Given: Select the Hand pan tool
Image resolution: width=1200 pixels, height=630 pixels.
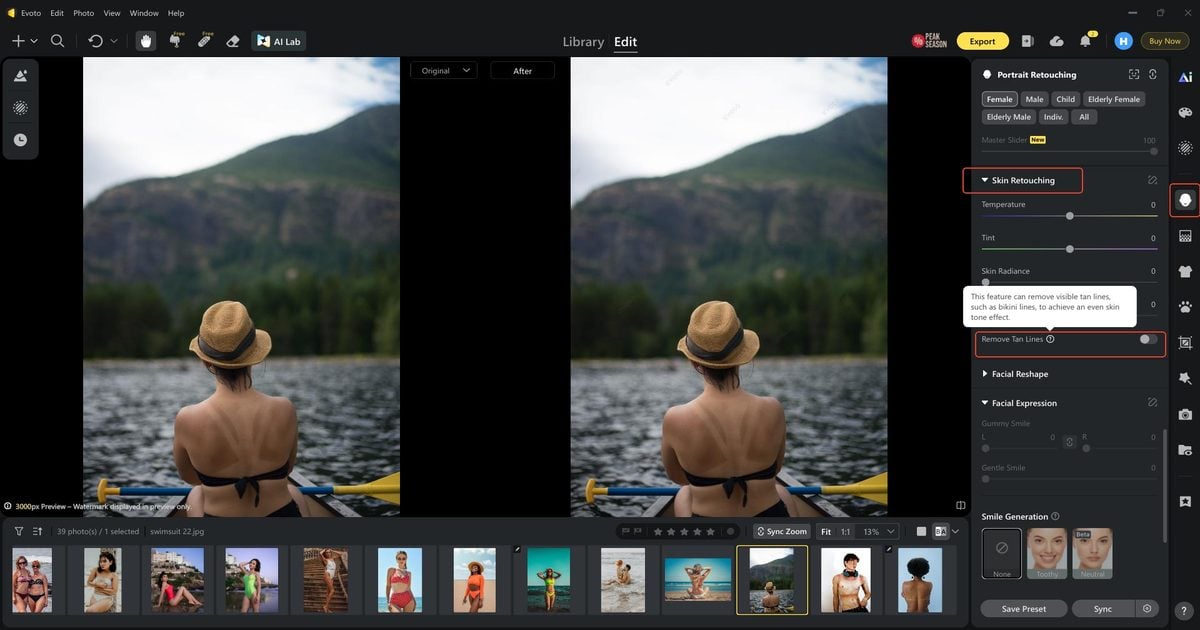Looking at the screenshot, I should click(146, 41).
